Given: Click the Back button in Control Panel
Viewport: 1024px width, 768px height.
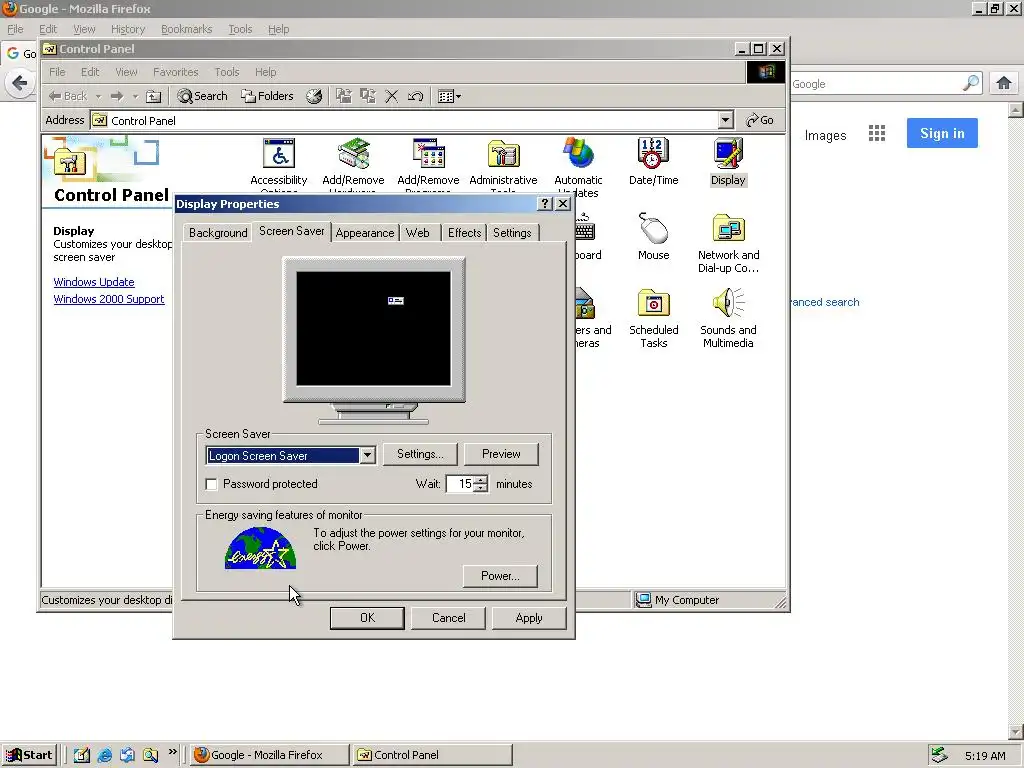Looking at the screenshot, I should click(68, 96).
